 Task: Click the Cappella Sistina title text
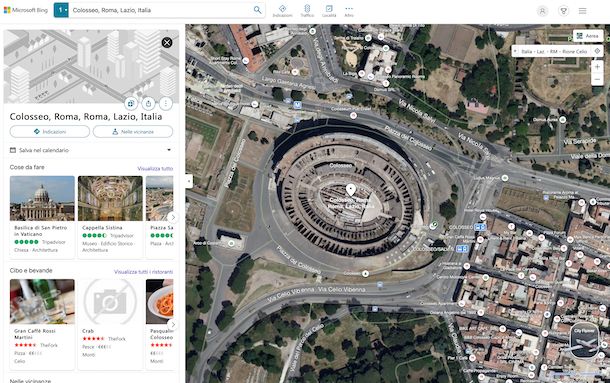(102, 228)
